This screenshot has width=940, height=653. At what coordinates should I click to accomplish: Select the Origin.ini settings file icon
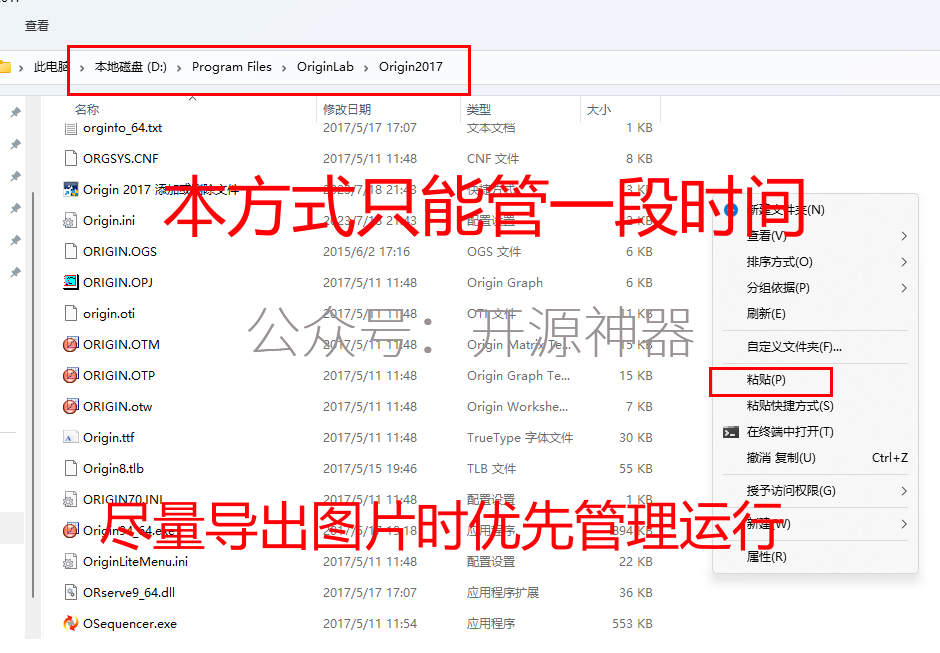pyautogui.click(x=71, y=221)
